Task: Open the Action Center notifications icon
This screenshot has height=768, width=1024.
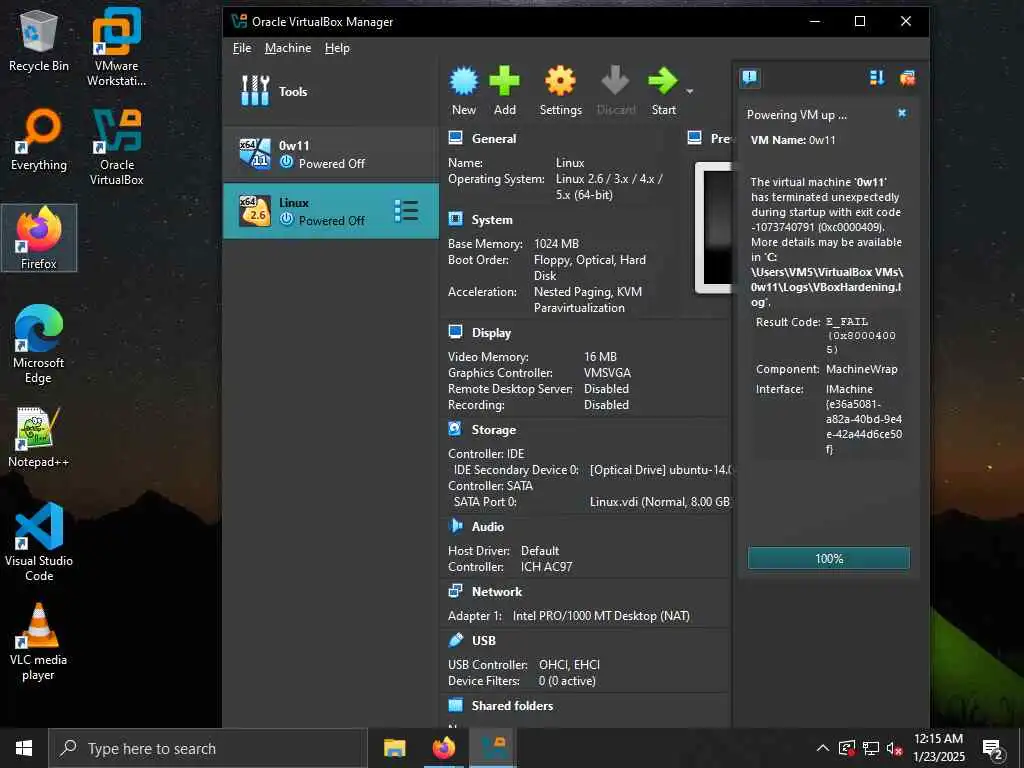Action: click(x=993, y=749)
